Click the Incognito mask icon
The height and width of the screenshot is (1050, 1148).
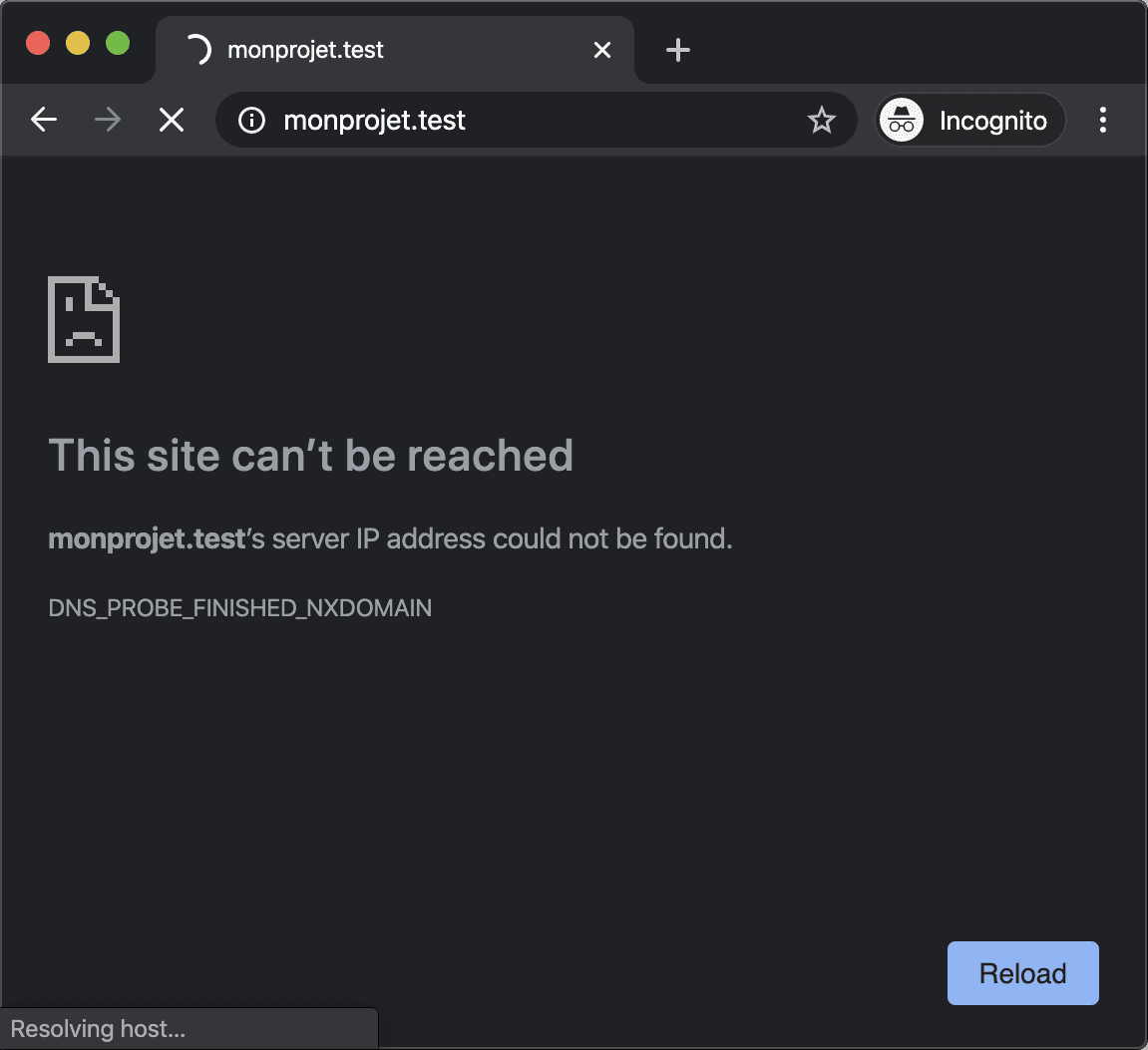(x=901, y=120)
